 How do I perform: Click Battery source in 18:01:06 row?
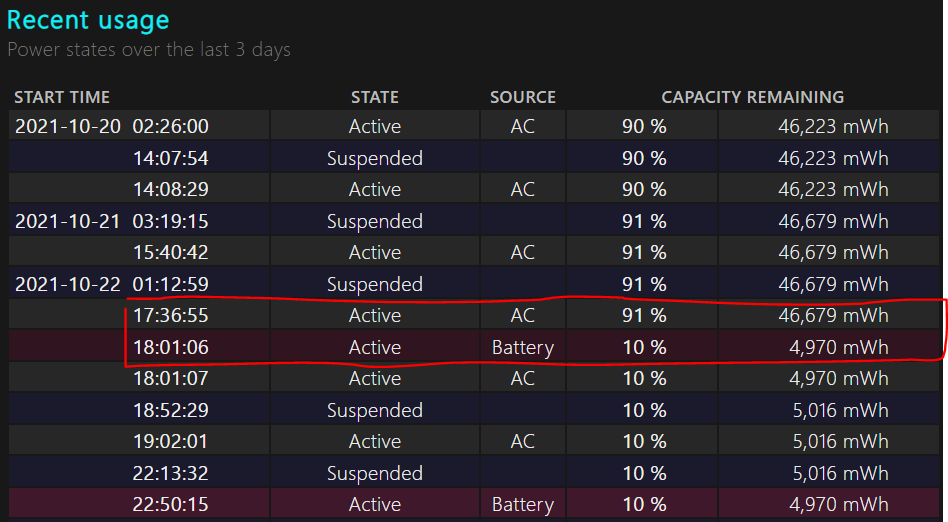click(523, 347)
